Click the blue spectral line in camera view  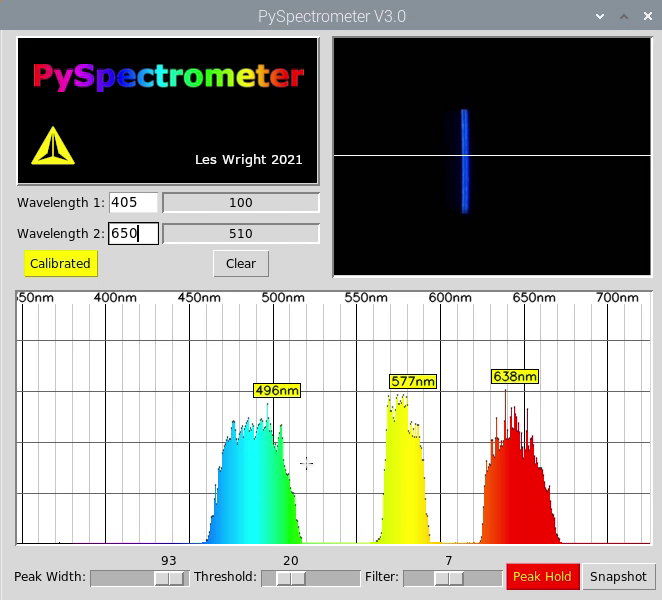(464, 161)
